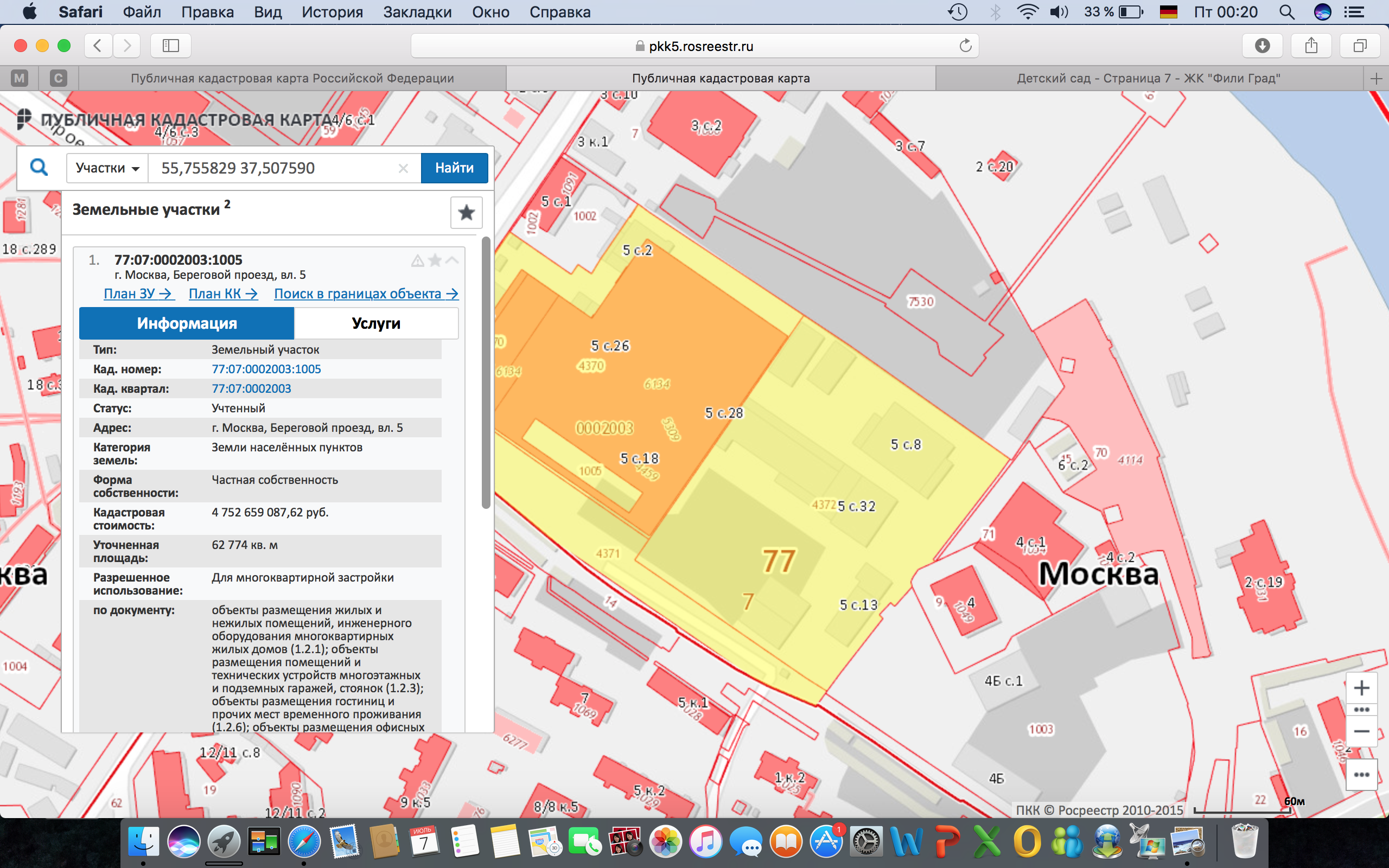This screenshot has width=1389, height=868.
Task: Open the Apple menu
Action: point(29,11)
